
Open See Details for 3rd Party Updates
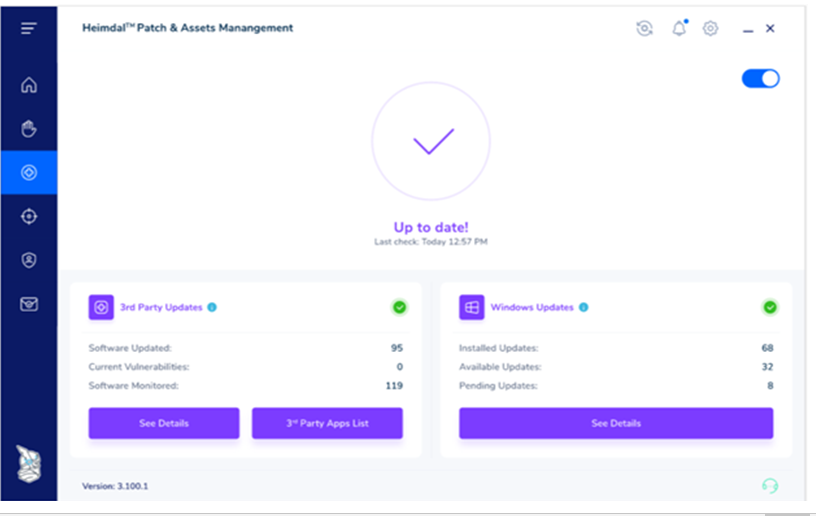pos(164,423)
